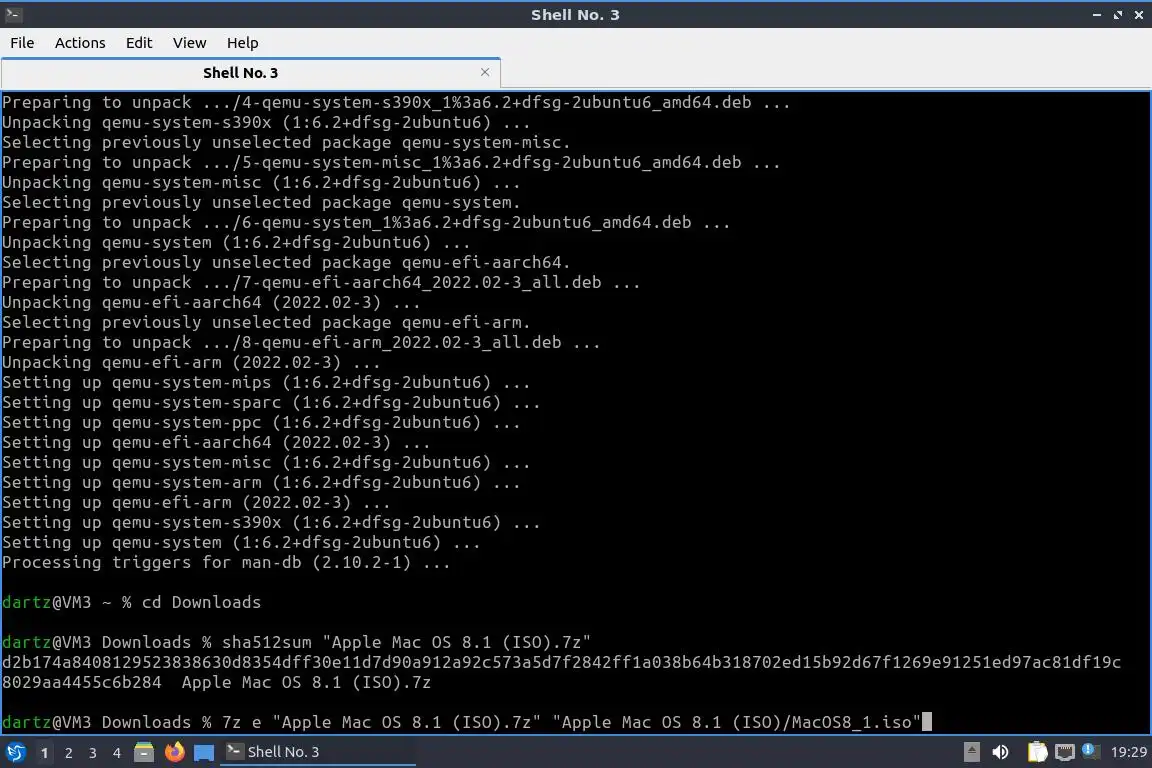Viewport: 1152px width, 768px height.
Task: Click 'Unpacking qemu-efi-arm' line
Action: coord(191,362)
